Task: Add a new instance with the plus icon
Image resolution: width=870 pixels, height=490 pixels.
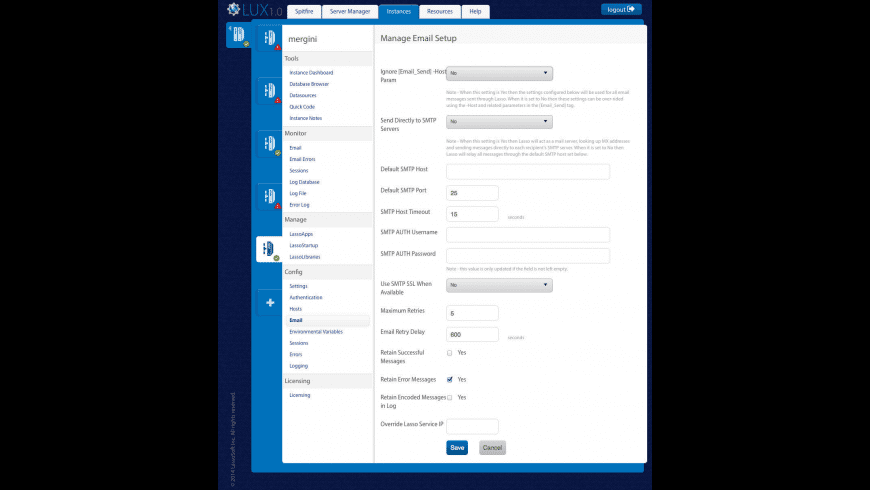Action: 270,302
